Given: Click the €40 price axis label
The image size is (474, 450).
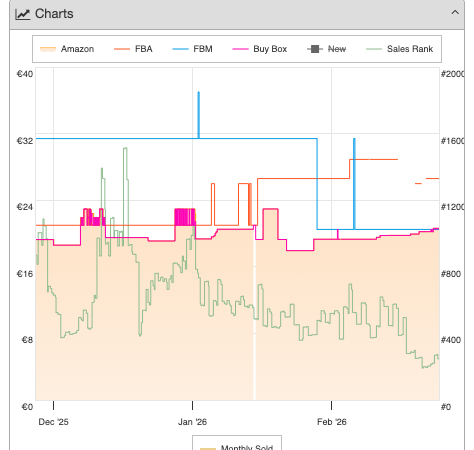Looking at the screenshot, I should [x=25, y=74].
